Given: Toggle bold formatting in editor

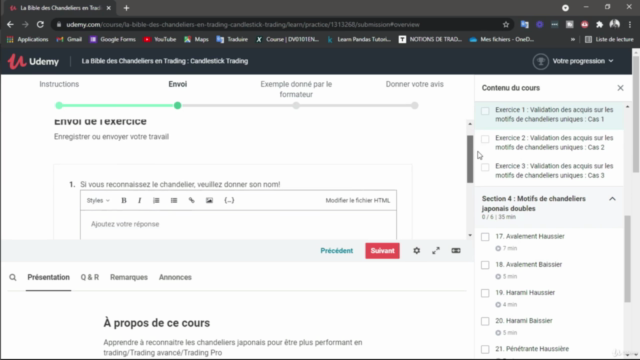Looking at the screenshot, I should [x=124, y=200].
